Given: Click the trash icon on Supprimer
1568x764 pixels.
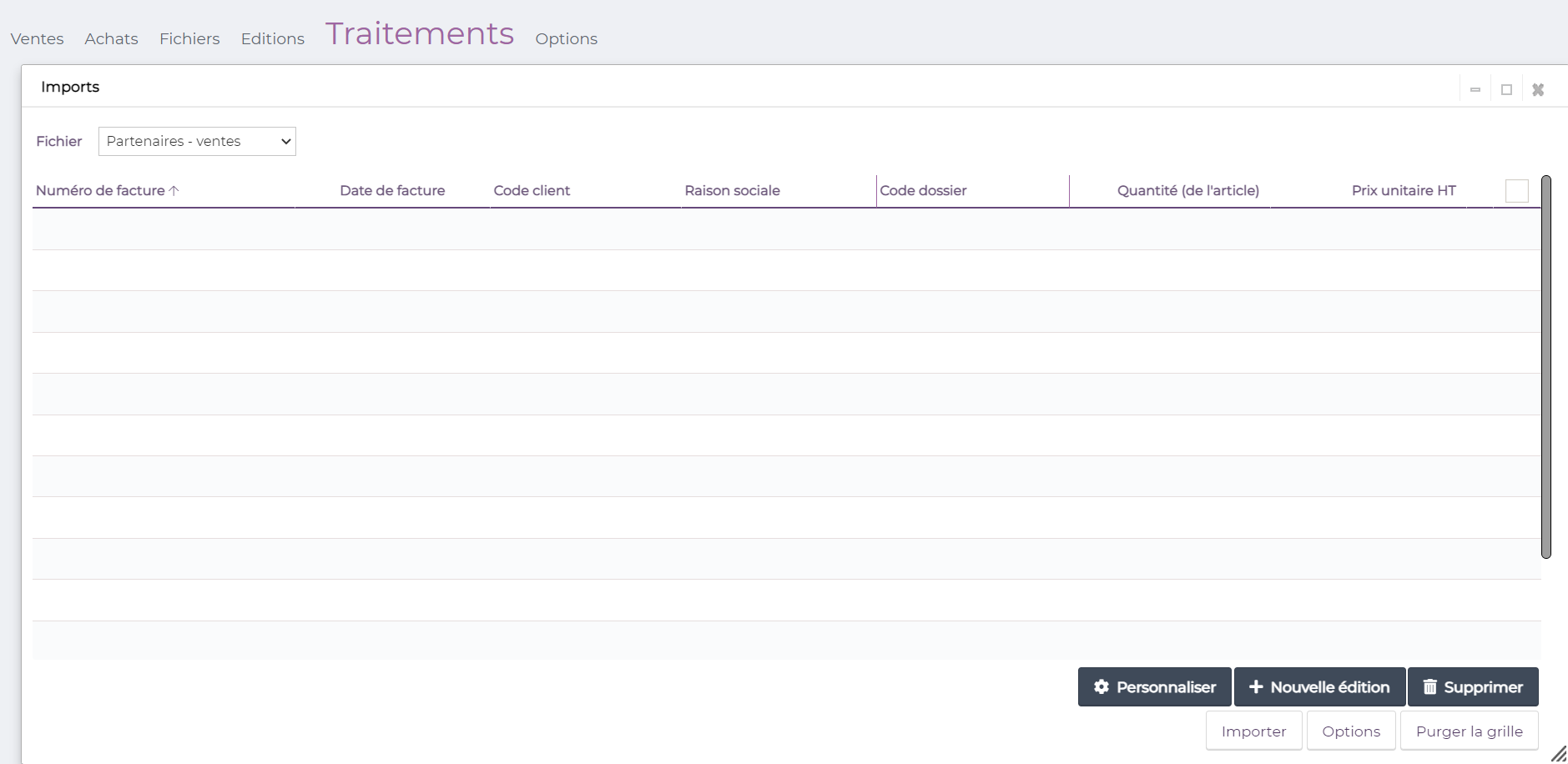Looking at the screenshot, I should 1429,686.
